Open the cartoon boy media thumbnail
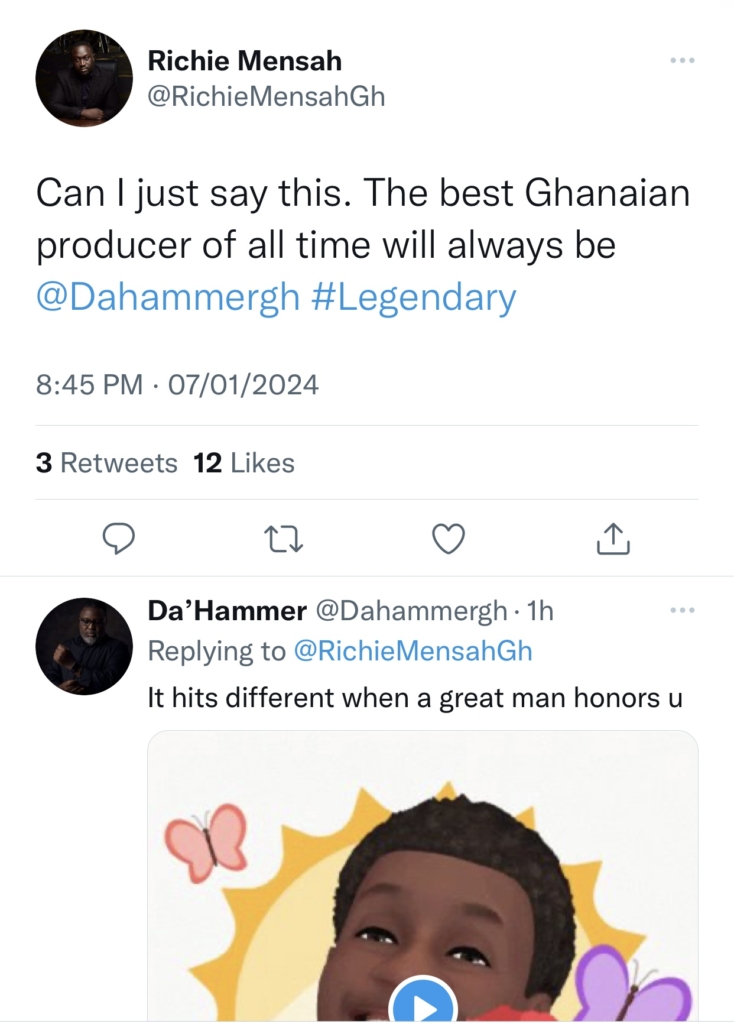This screenshot has height=1024, width=734. click(423, 880)
